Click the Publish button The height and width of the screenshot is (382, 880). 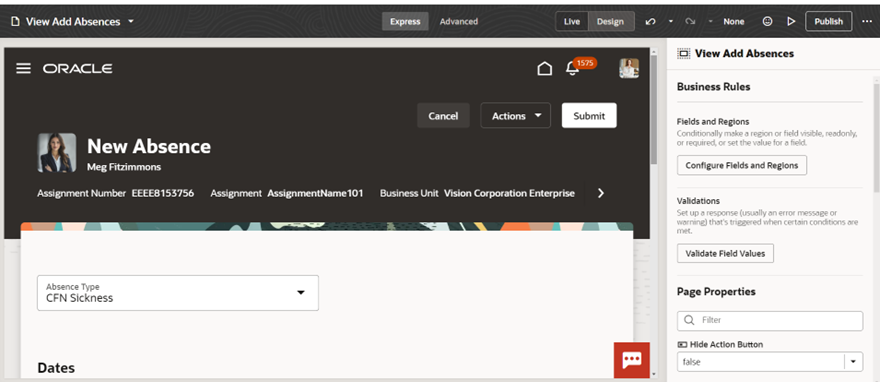pos(828,21)
